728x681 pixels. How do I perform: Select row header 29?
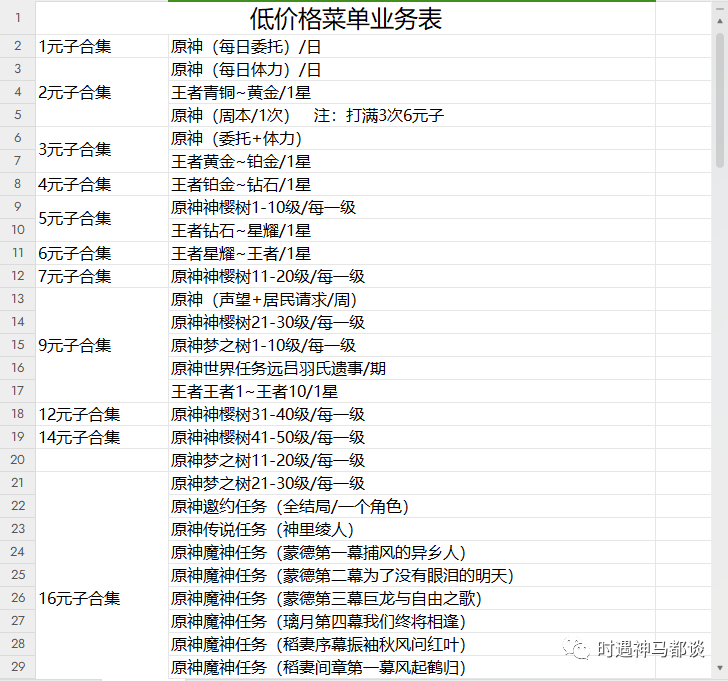18,667
